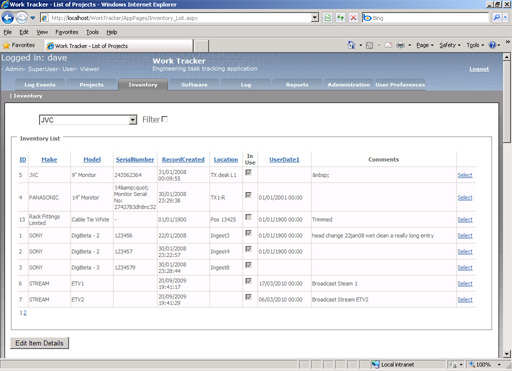Image resolution: width=512 pixels, height=371 pixels.
Task: Click the Favorites star button
Action: coord(19,45)
